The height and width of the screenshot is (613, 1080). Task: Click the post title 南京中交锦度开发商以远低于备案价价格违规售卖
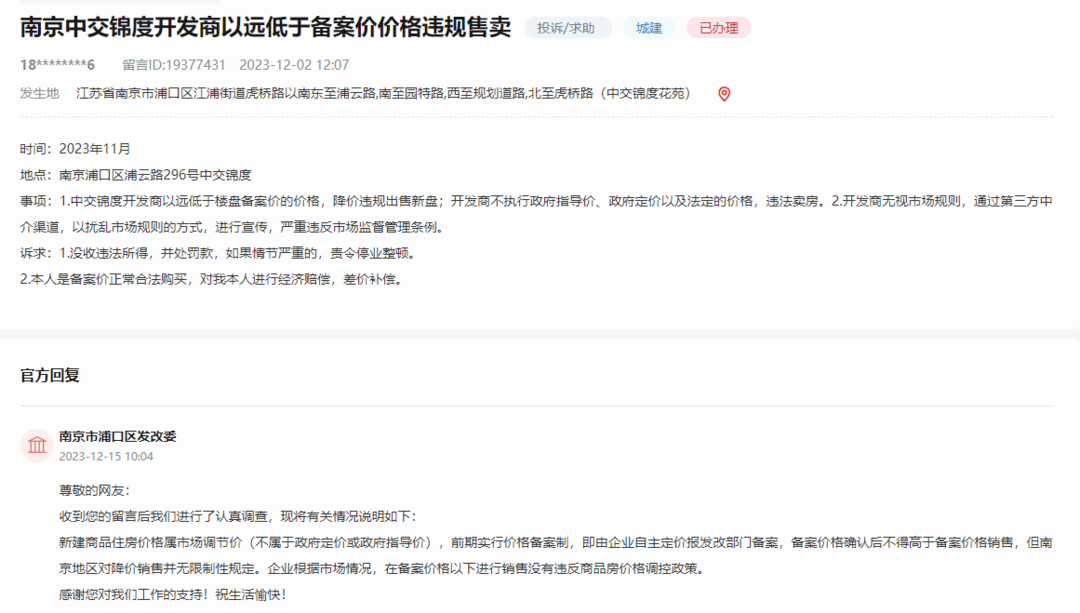266,28
